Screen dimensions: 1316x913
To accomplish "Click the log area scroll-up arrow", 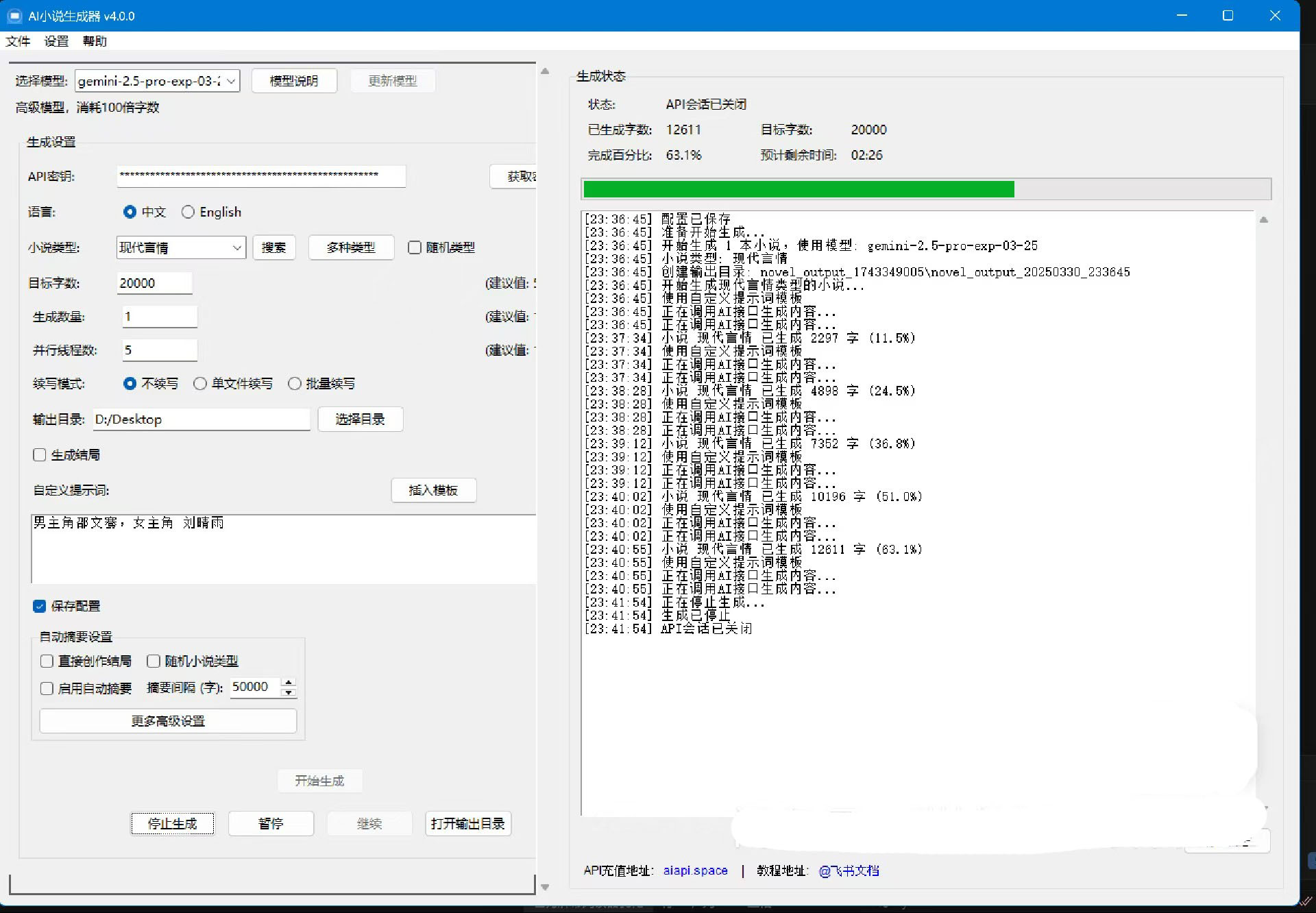I will [x=1264, y=220].
